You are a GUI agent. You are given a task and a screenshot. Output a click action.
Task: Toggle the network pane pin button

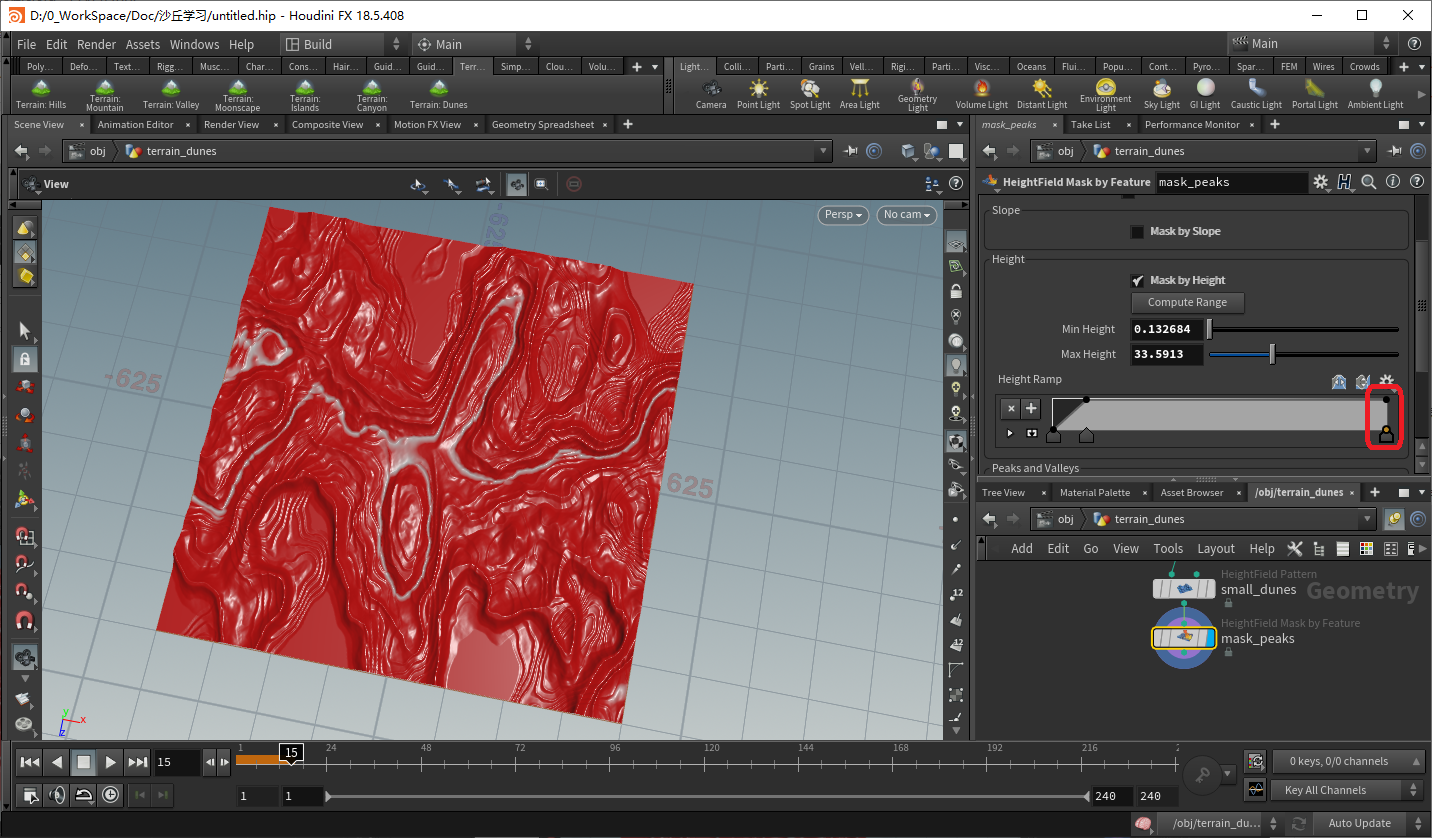pyautogui.click(x=1394, y=519)
